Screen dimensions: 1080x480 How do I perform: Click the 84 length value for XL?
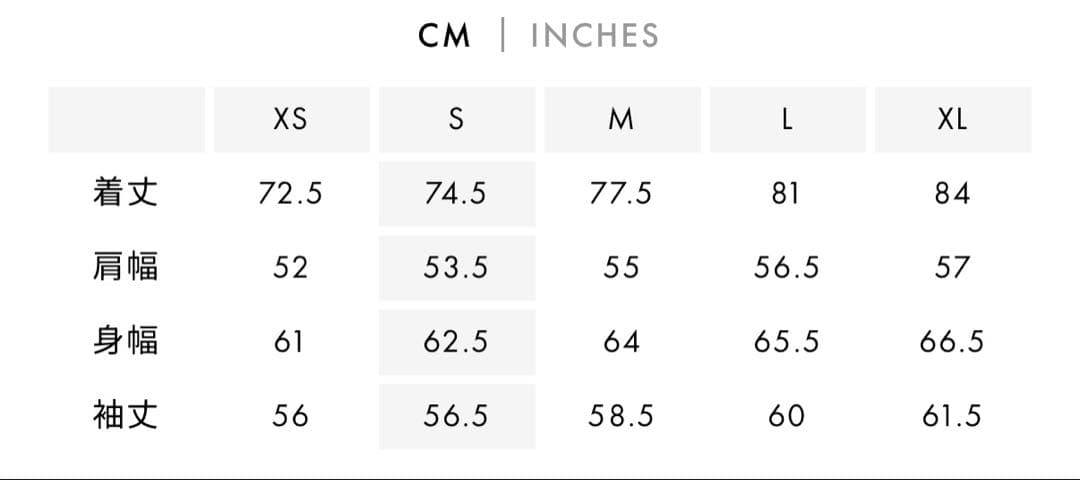[952, 193]
